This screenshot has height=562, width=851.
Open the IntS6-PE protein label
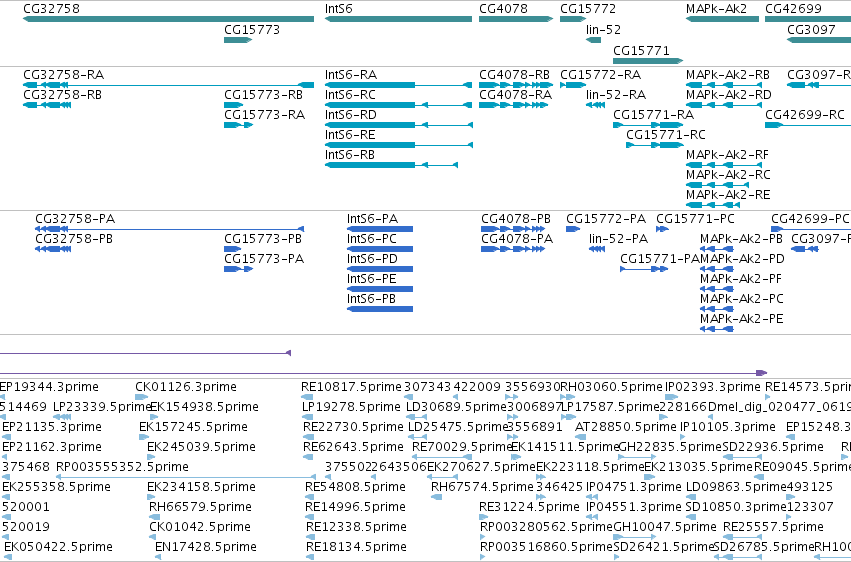(x=371, y=279)
